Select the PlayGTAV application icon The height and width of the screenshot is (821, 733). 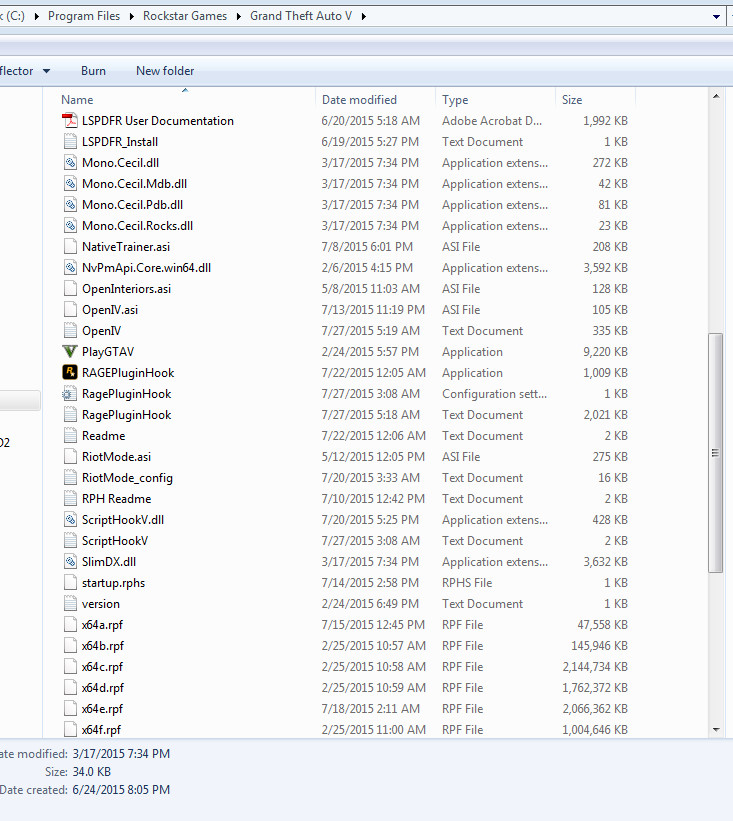pos(70,352)
